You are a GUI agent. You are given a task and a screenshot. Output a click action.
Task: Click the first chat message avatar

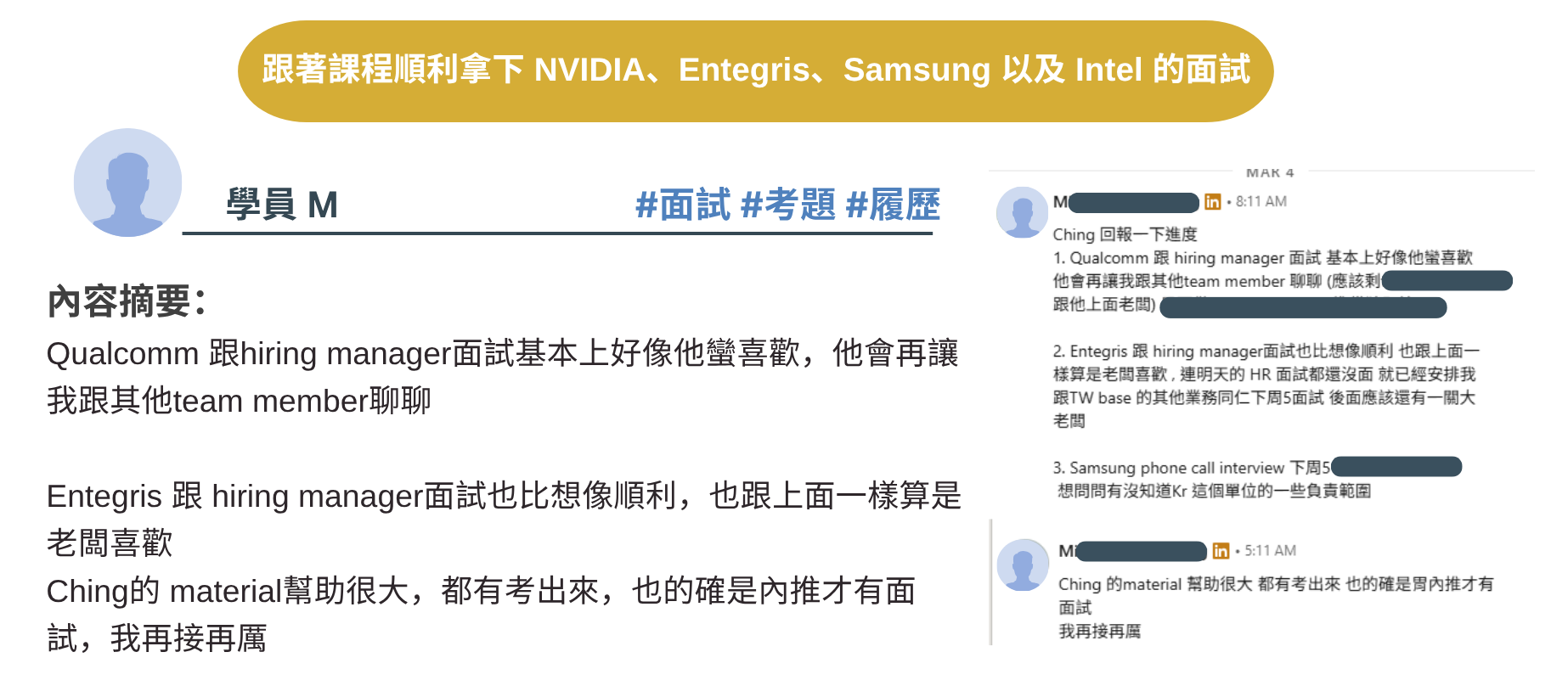[1022, 212]
